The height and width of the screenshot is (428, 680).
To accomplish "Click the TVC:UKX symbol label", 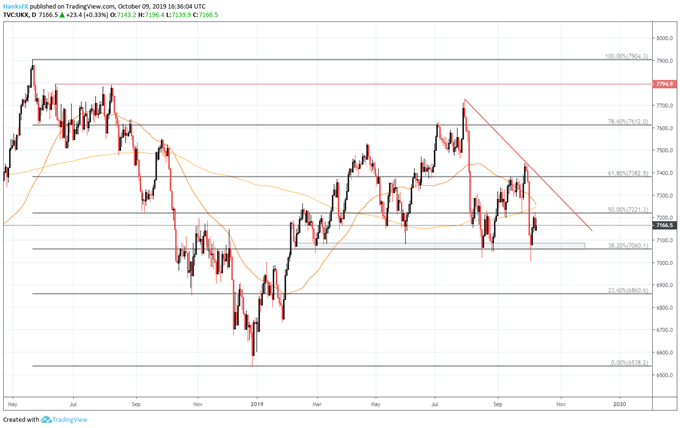I will click(16, 15).
